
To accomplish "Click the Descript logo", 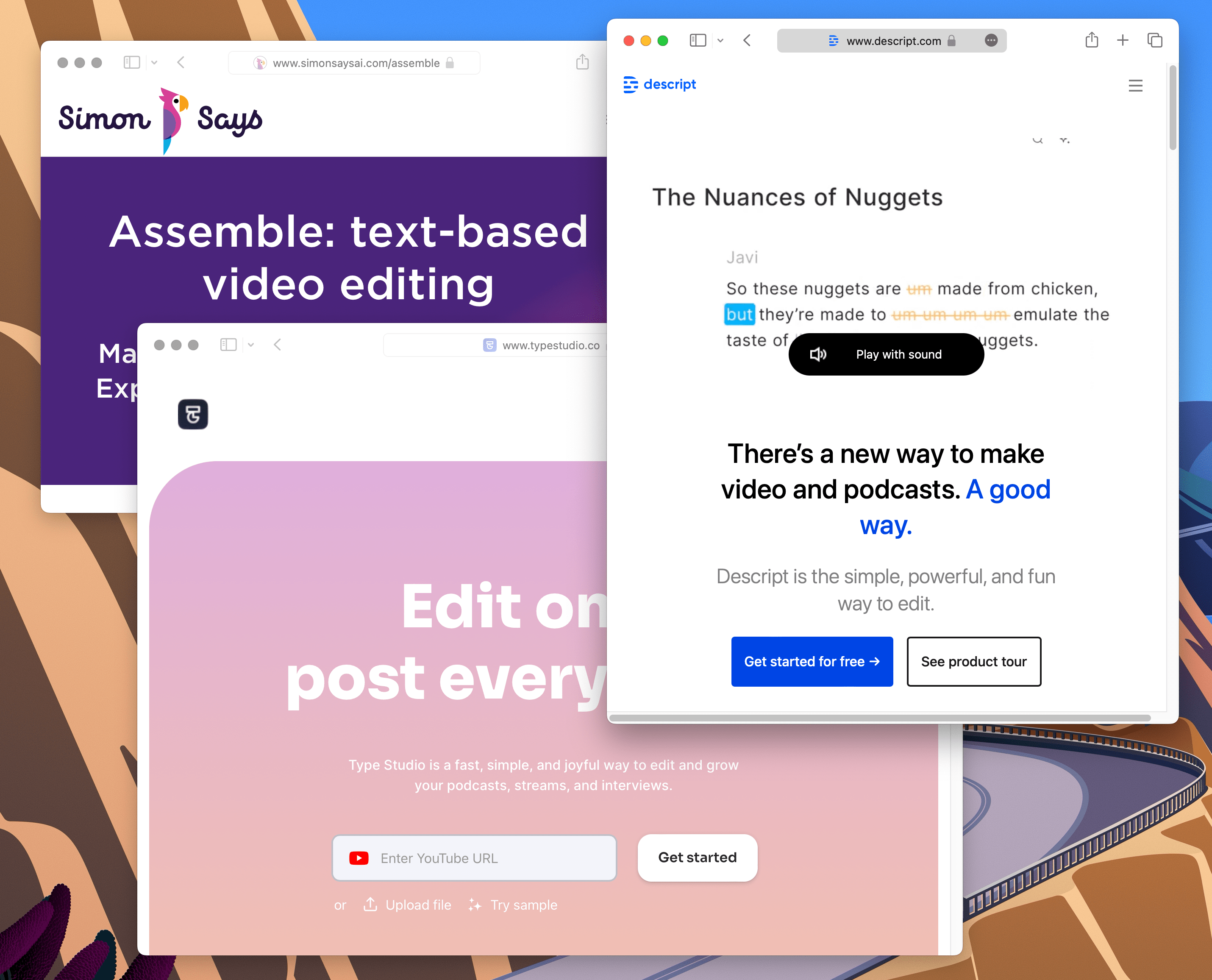I will 659,85.
